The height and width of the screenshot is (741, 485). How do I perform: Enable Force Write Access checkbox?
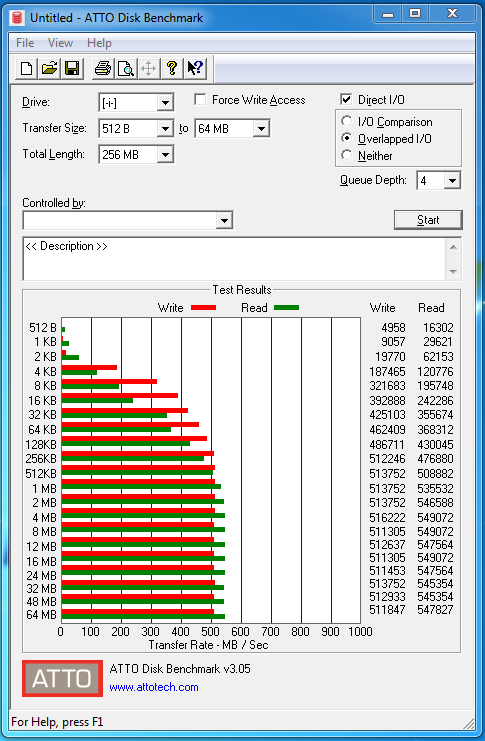[200, 100]
